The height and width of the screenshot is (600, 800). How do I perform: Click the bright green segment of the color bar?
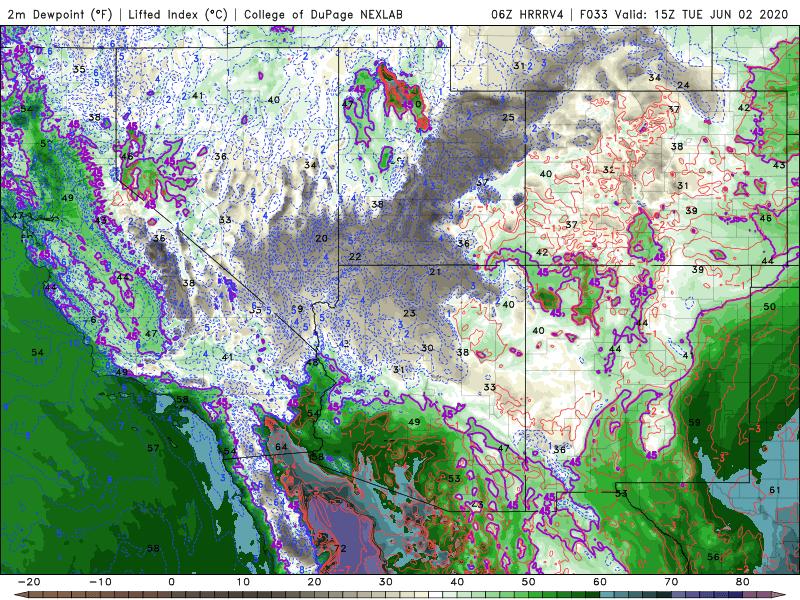point(536,595)
